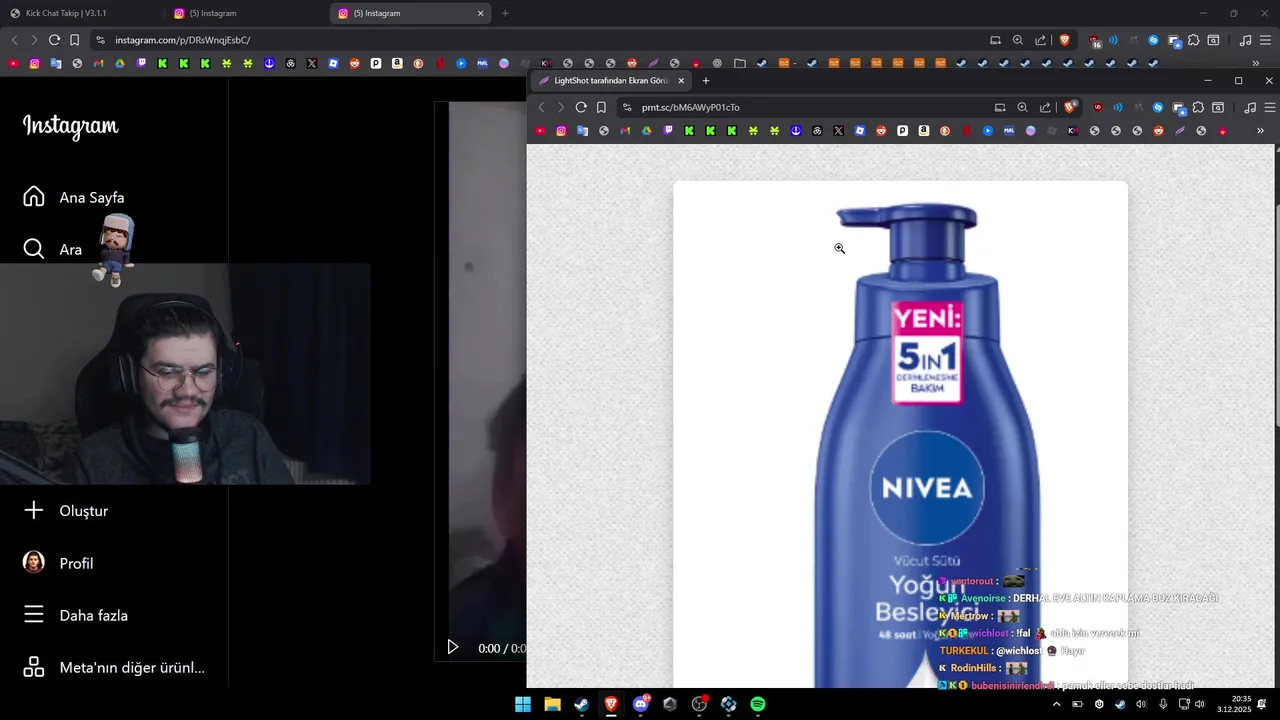Screen dimensions: 1280x720
Task: Open Brave menu in prnt.sc window
Action: 1271,107
